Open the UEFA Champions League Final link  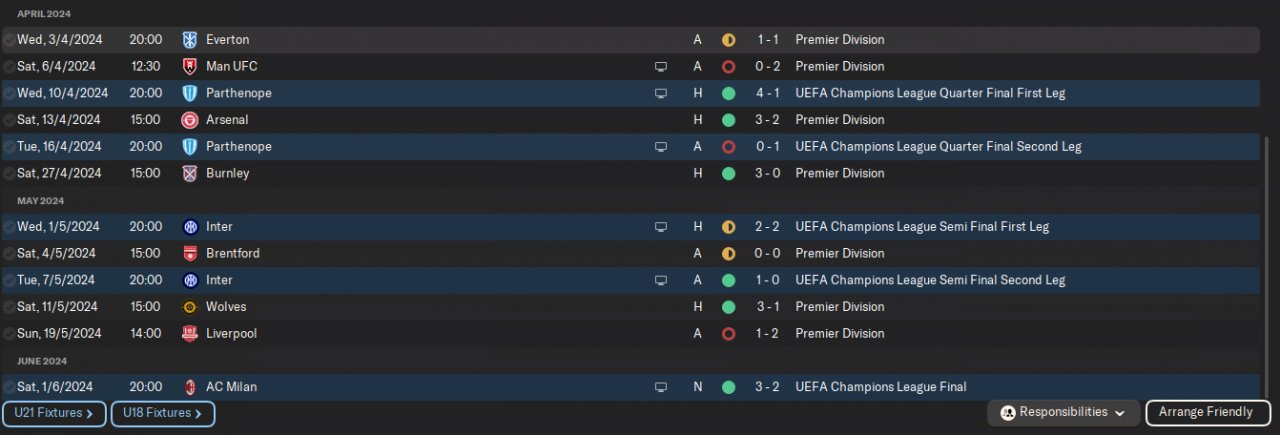tap(880, 387)
